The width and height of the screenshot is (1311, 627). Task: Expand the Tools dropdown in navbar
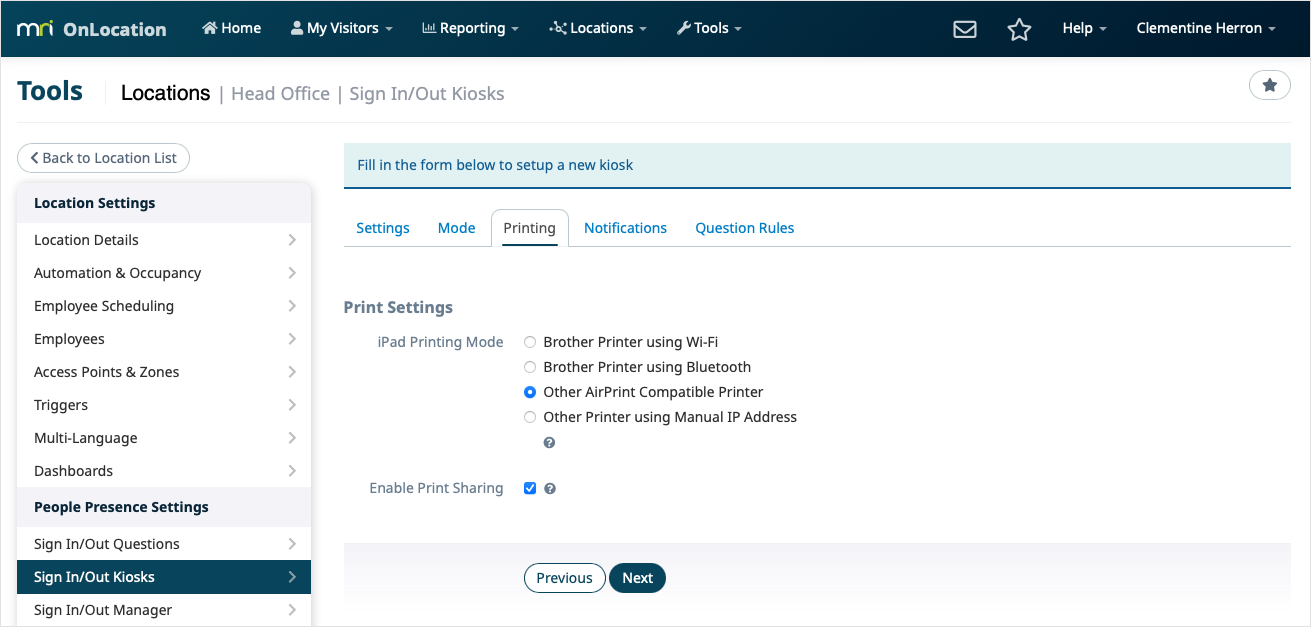[709, 28]
